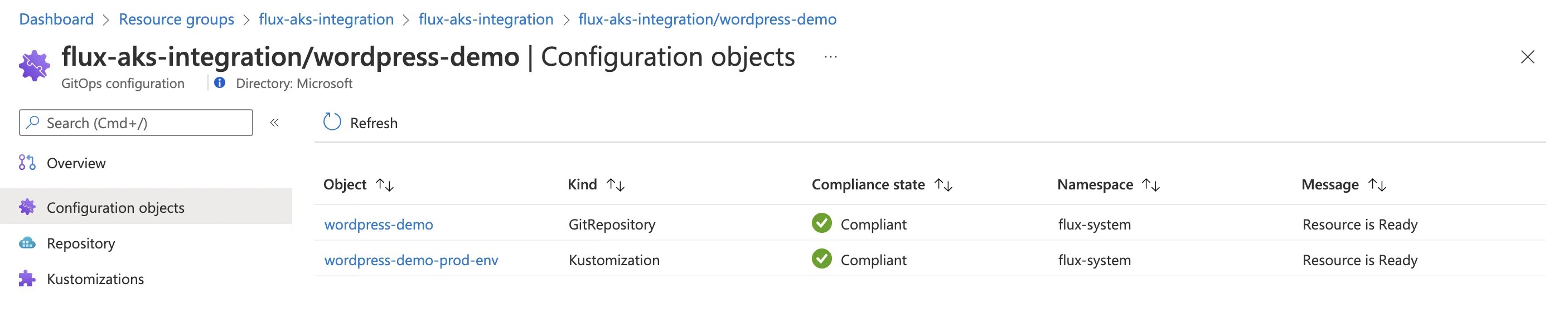
Task: Click the Overview sidebar icon
Action: 27,163
